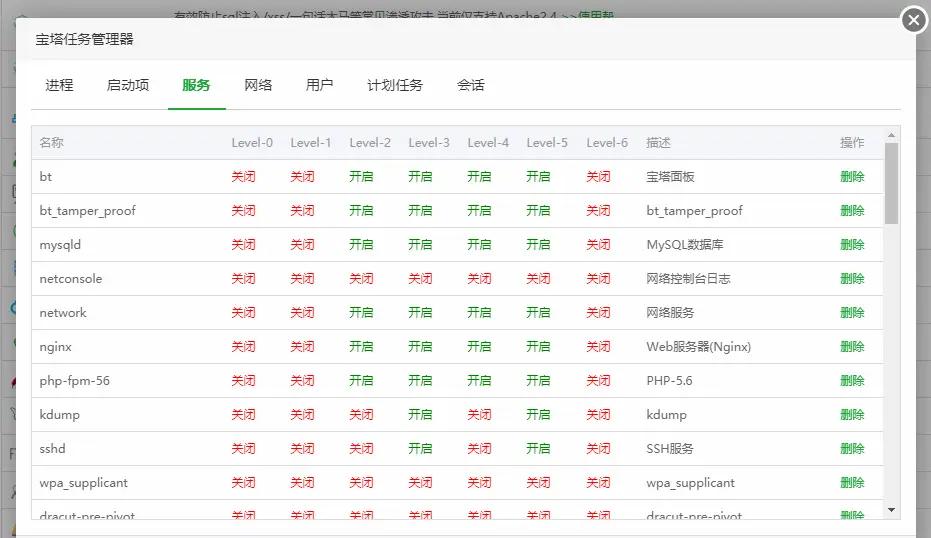The width and height of the screenshot is (931, 538).
Task: Click the scrollbar up arrow
Action: 891,135
